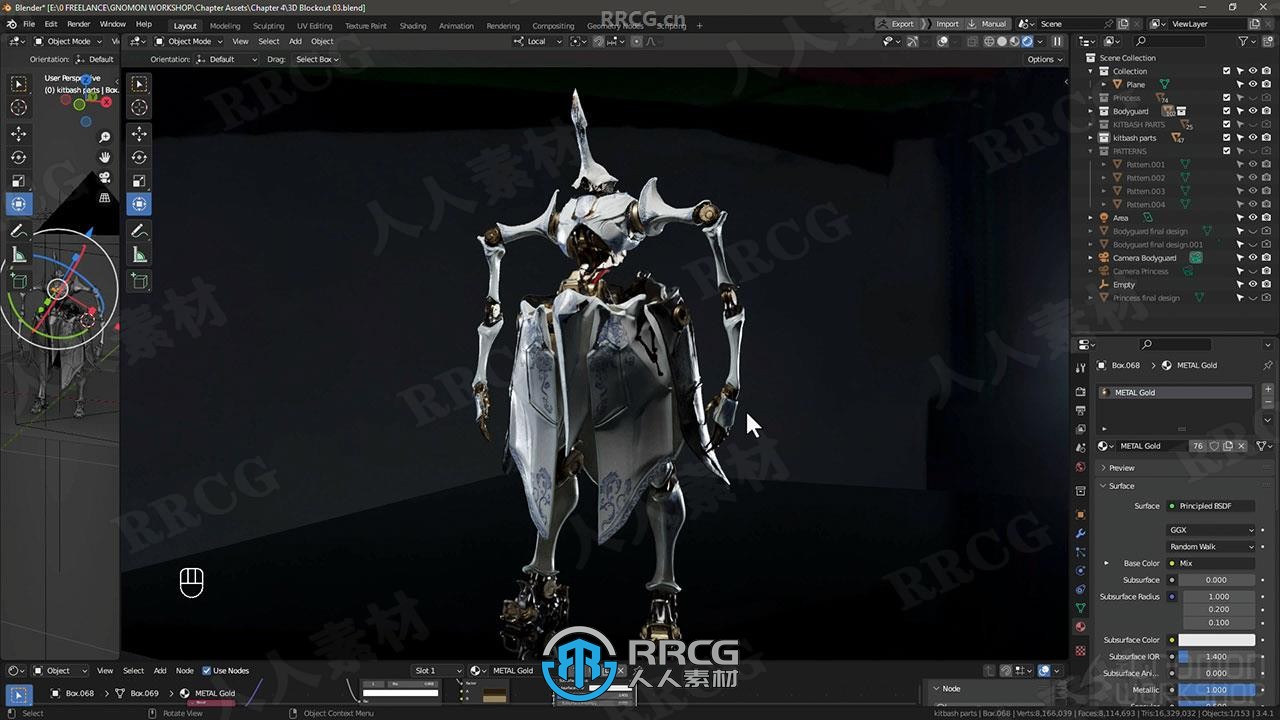Open the Texture checkerboard properties tab
Viewport: 1280px width, 720px height.
pos(1080,650)
